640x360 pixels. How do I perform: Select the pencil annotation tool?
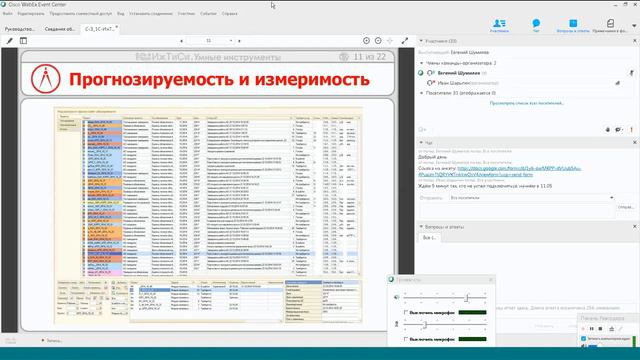coord(9,41)
